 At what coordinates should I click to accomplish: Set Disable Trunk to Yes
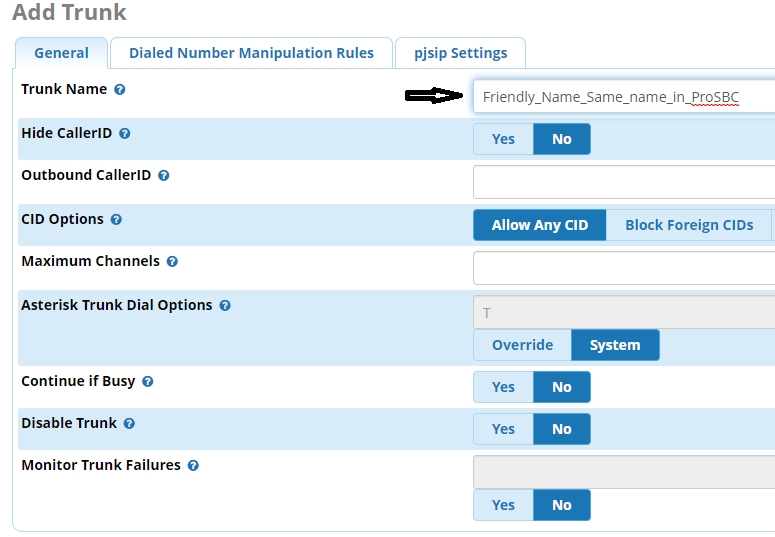(503, 429)
